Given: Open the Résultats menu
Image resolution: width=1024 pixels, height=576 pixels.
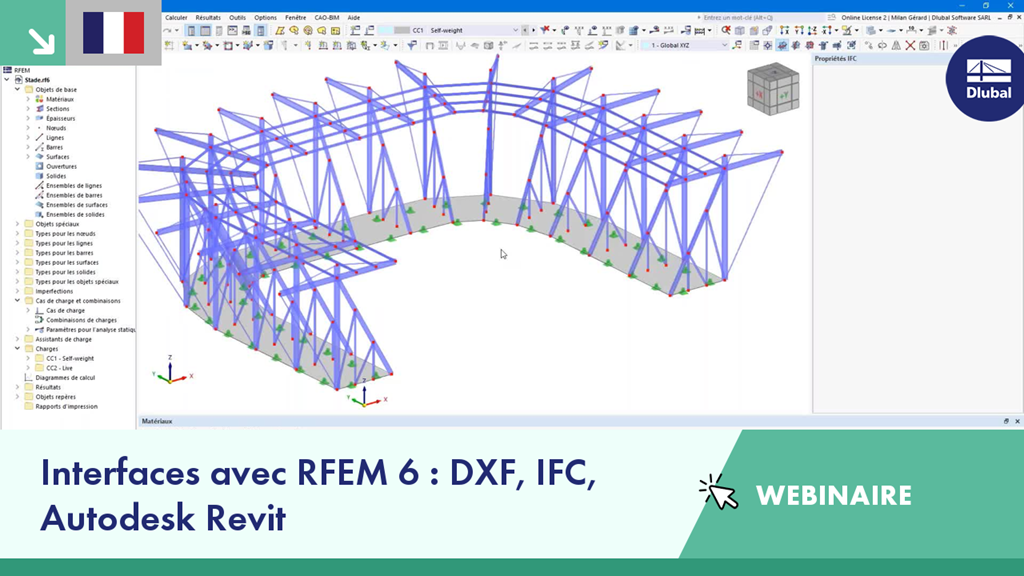Looking at the screenshot, I should (208, 18).
